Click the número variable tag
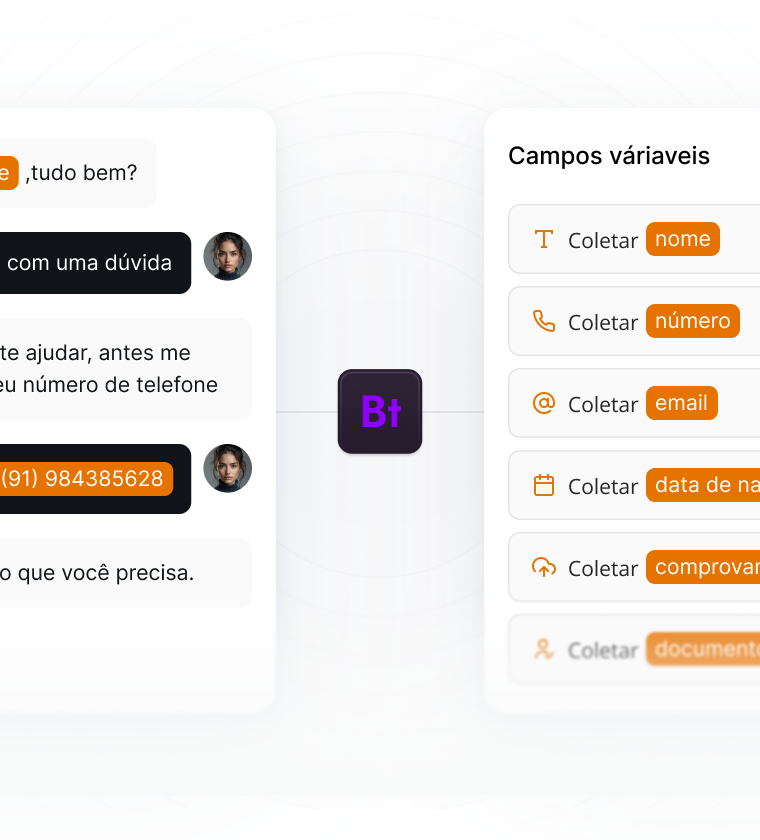Viewport: 760px width, 840px height. point(692,321)
